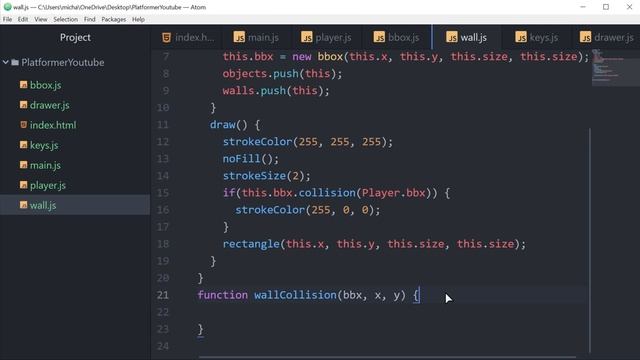Click the JS icon on keys.js tab

521,37
